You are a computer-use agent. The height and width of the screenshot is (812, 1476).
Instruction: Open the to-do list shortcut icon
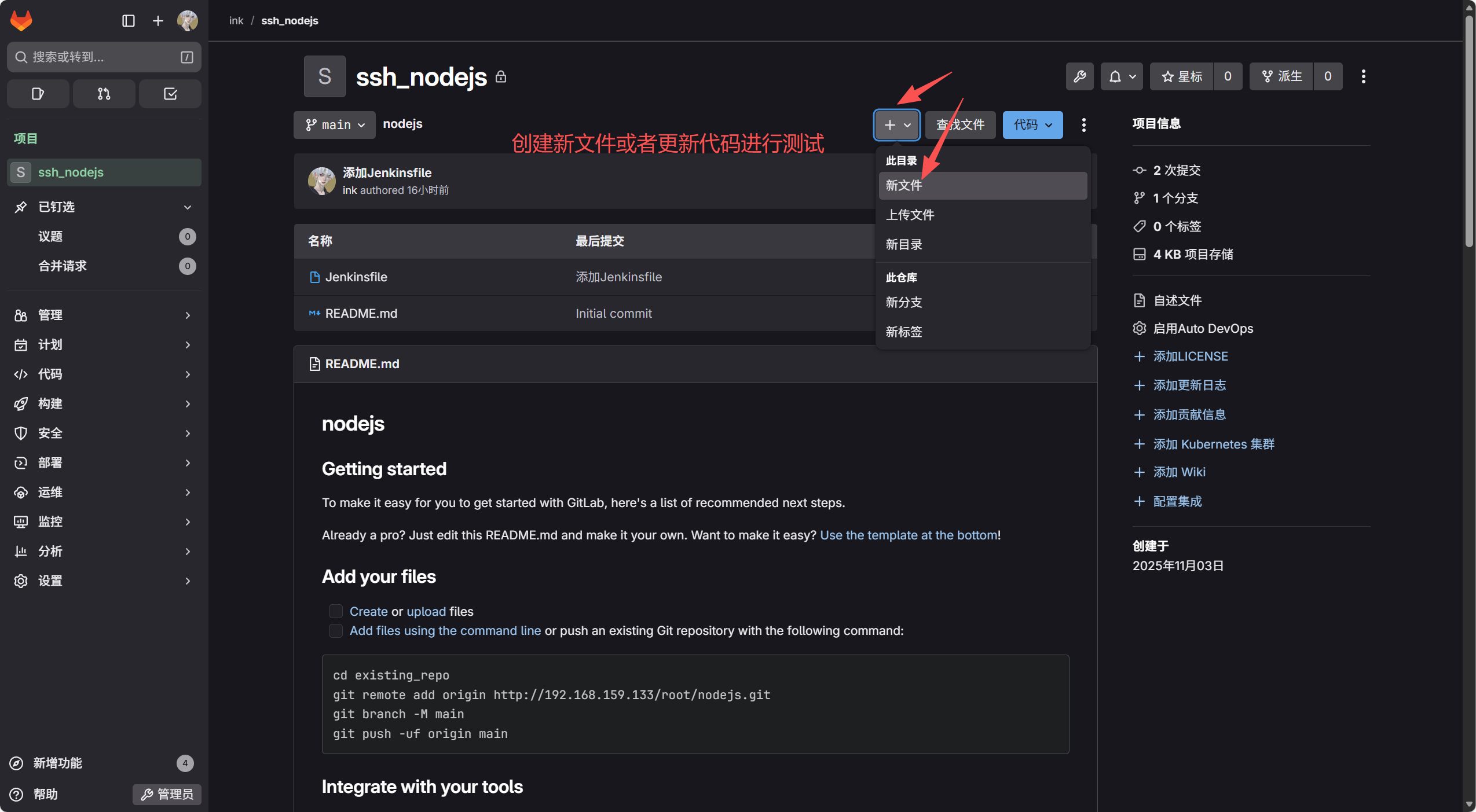point(170,94)
